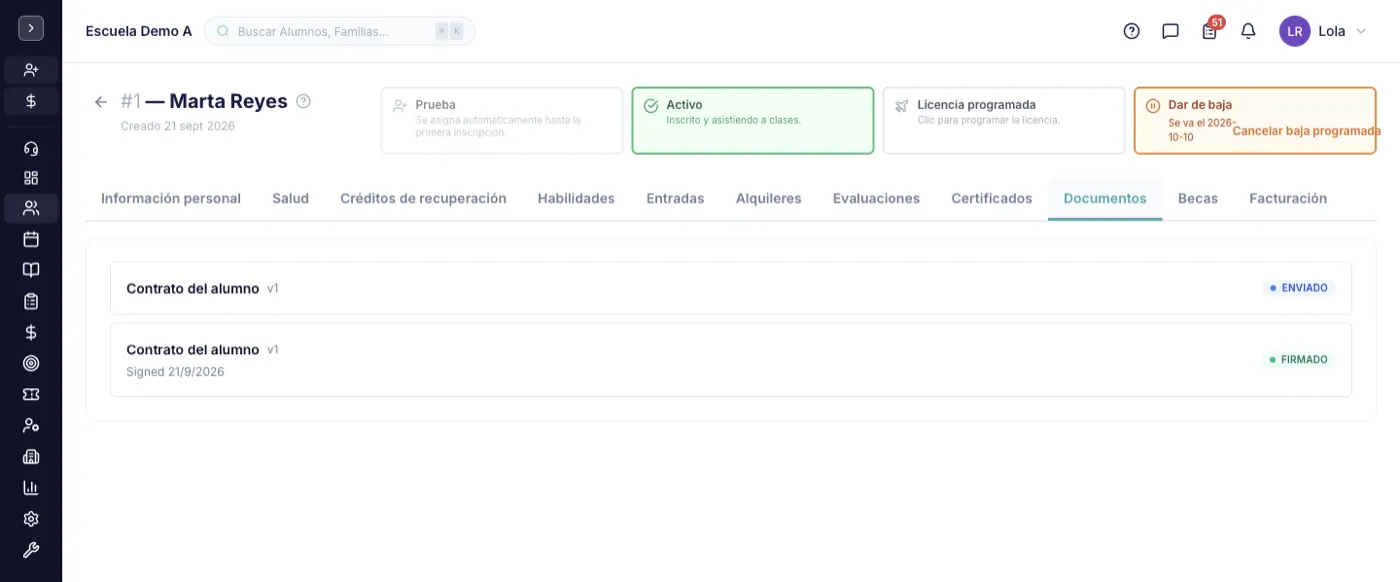Open the notifications bell icon
This screenshot has height=582, width=1400.
(x=1248, y=31)
